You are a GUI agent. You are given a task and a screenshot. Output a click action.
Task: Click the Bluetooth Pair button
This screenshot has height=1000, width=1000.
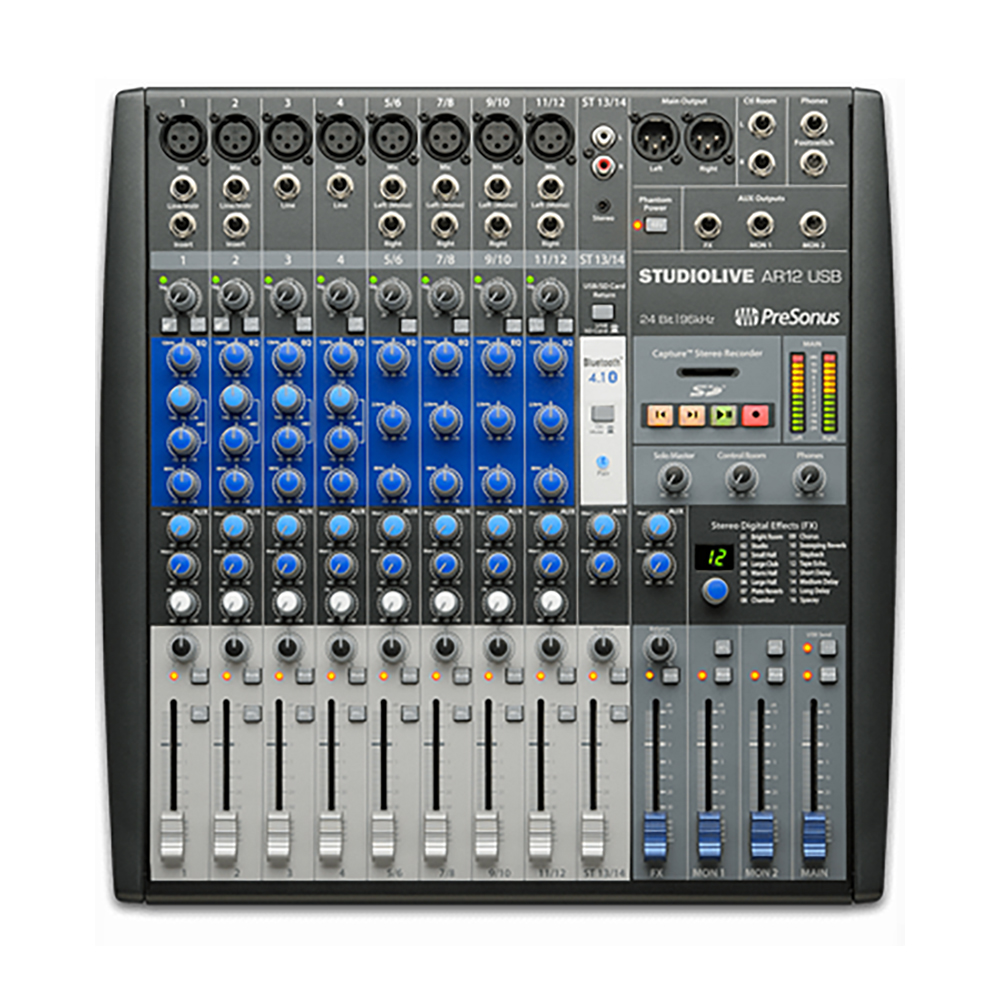[603, 461]
